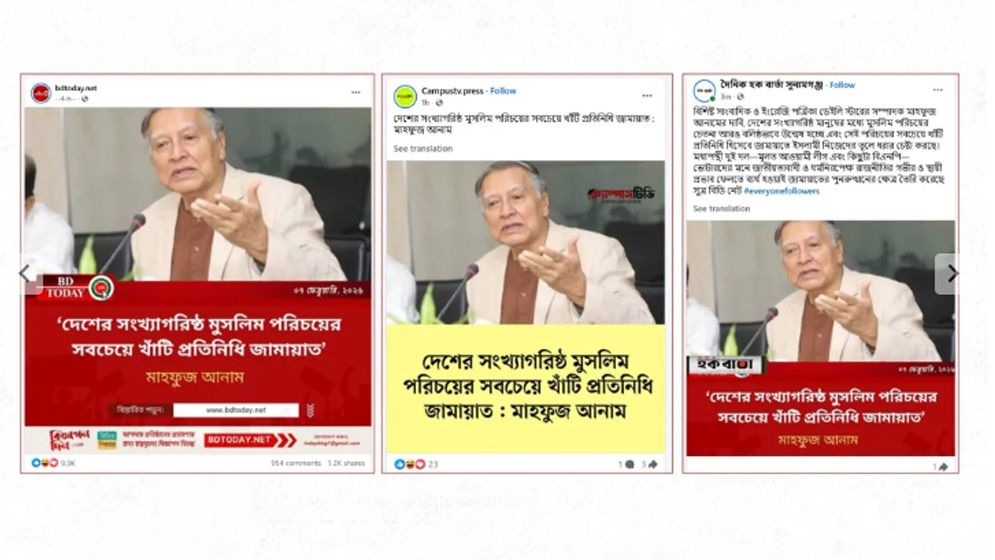
Task: Click share arrow icon on the third post
Action: click(944, 467)
